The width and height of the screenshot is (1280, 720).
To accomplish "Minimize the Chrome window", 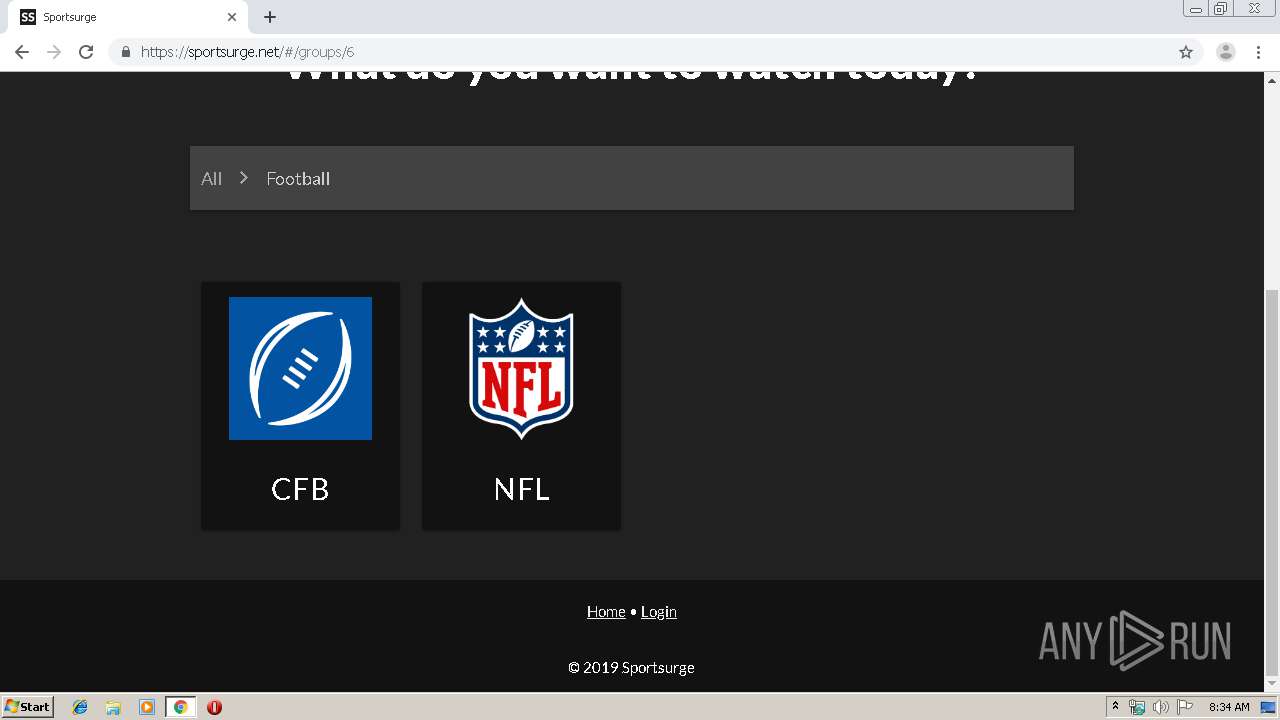I will [1196, 9].
